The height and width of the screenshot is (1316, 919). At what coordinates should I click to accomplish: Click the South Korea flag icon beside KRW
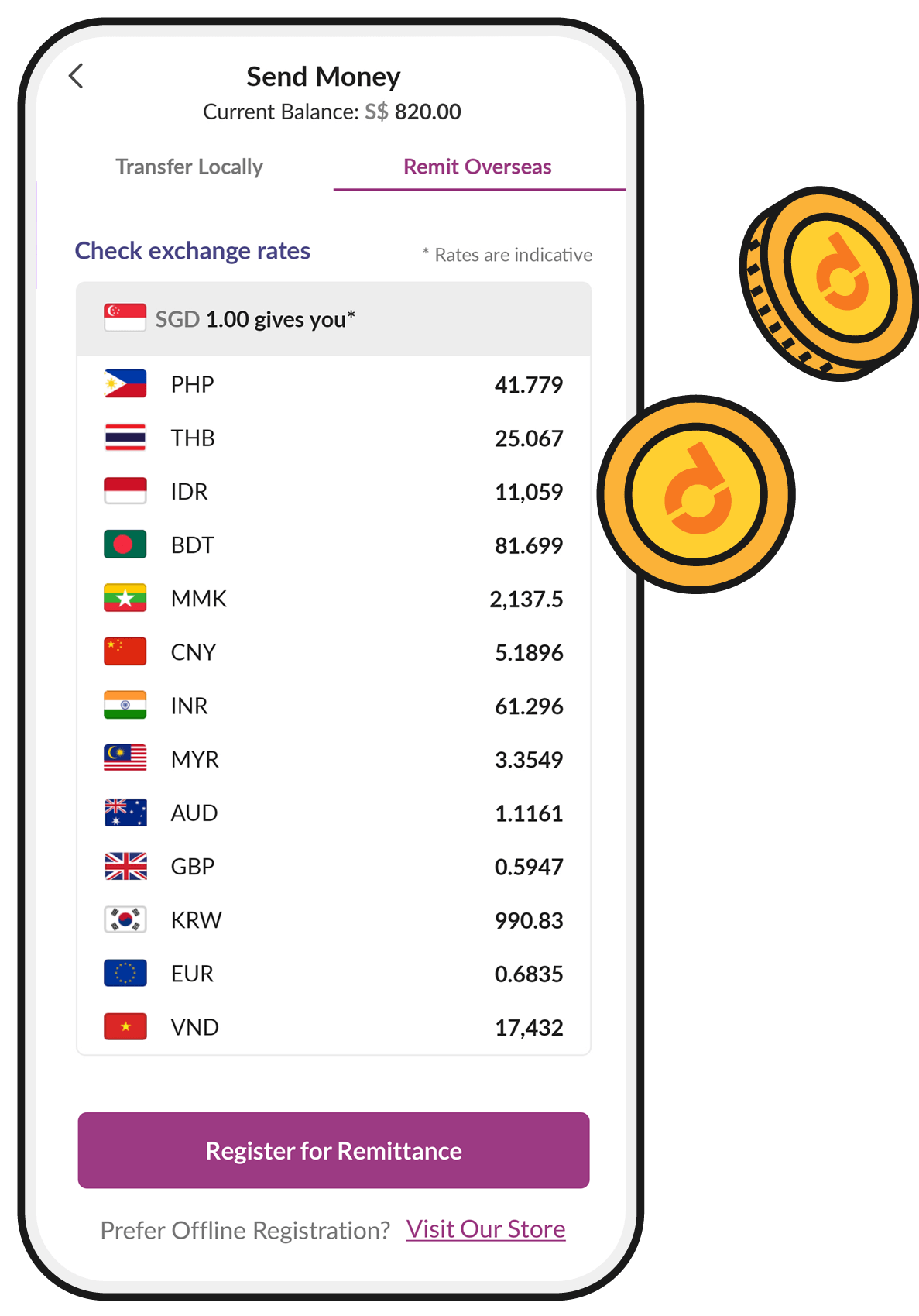tap(125, 919)
